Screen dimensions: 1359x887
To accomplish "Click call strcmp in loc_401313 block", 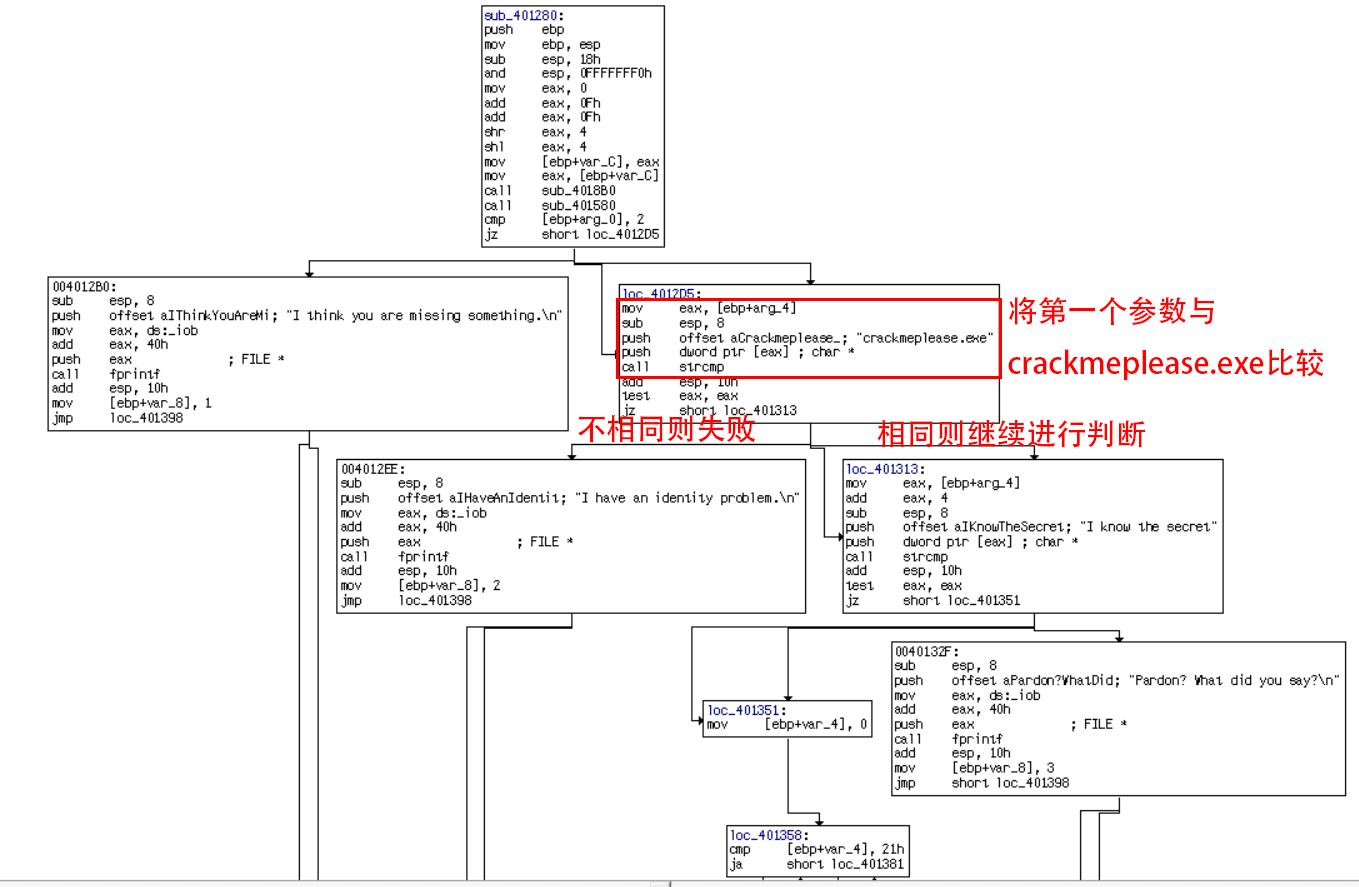I will (x=898, y=557).
